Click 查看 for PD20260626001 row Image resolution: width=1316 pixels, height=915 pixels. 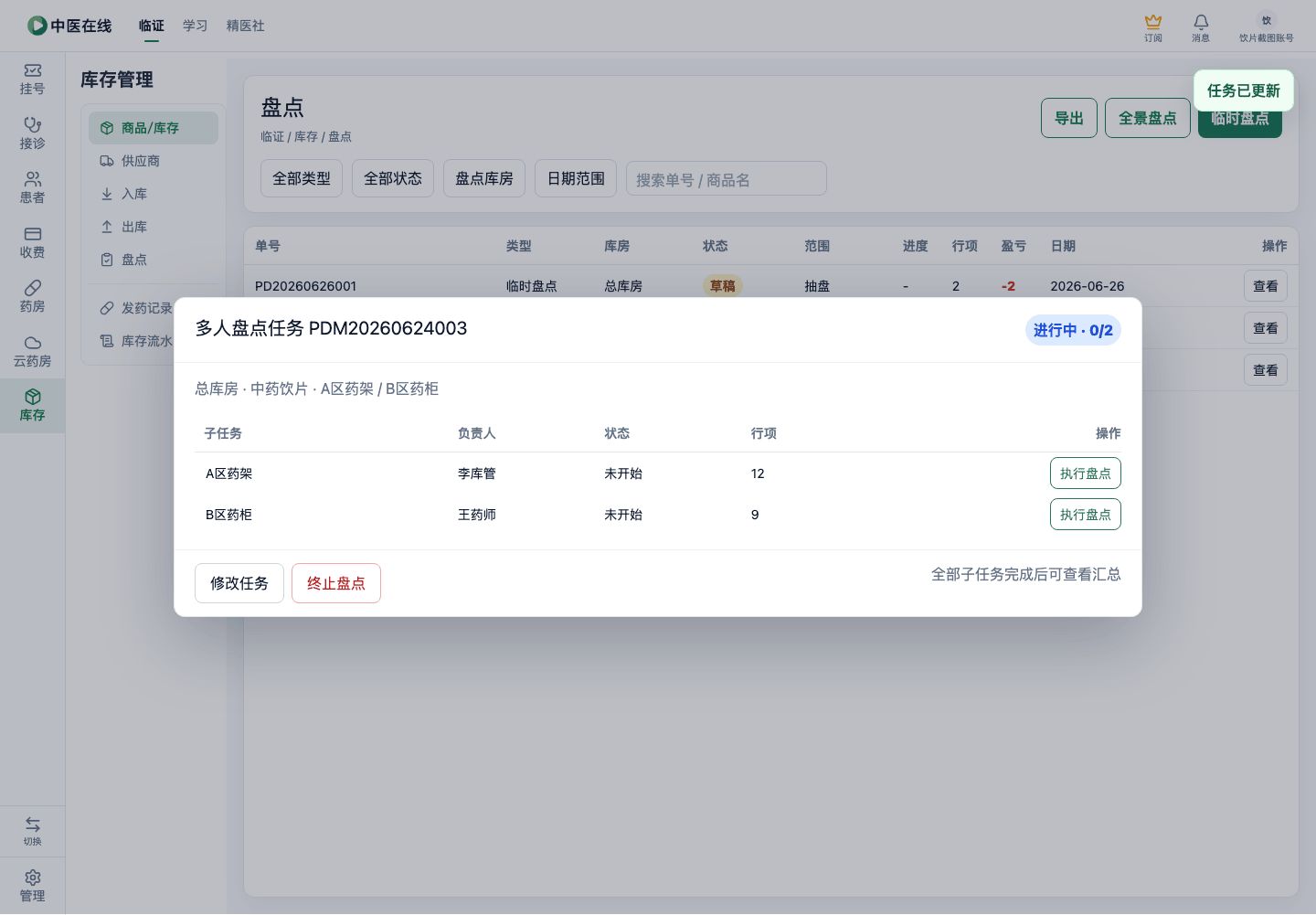(1266, 286)
